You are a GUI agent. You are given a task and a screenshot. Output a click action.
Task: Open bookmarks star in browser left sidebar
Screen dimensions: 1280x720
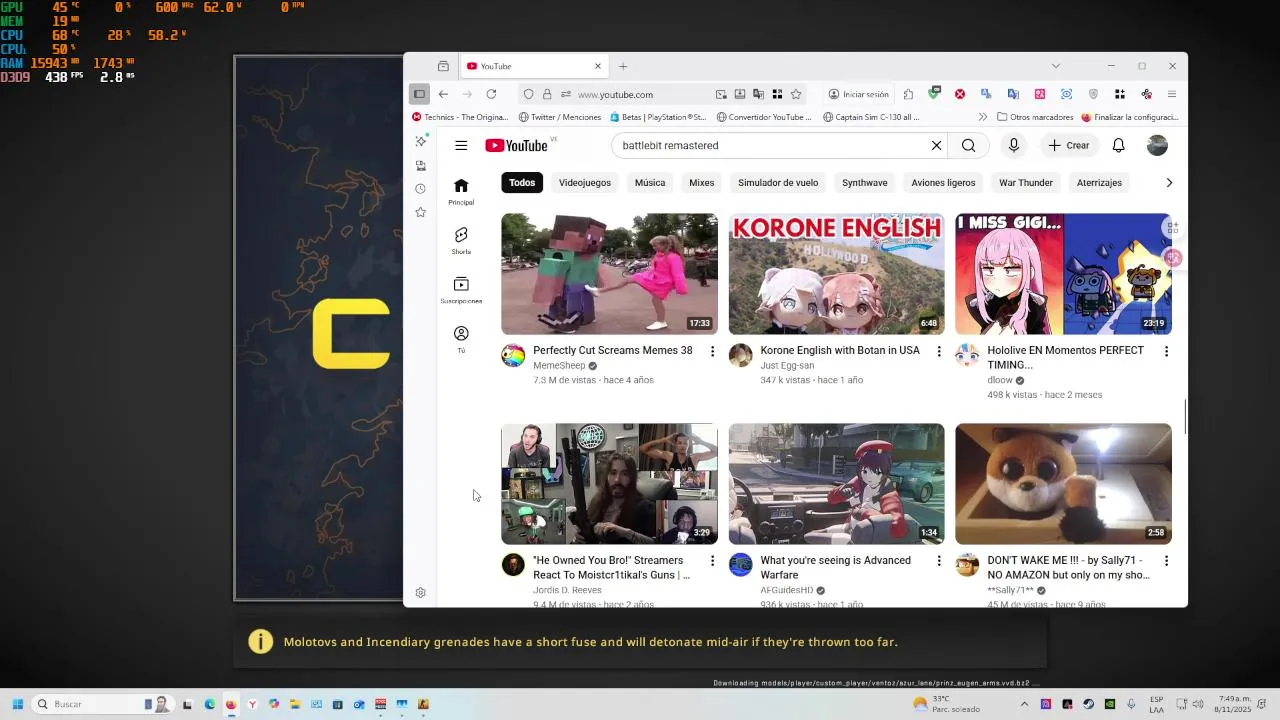click(420, 212)
